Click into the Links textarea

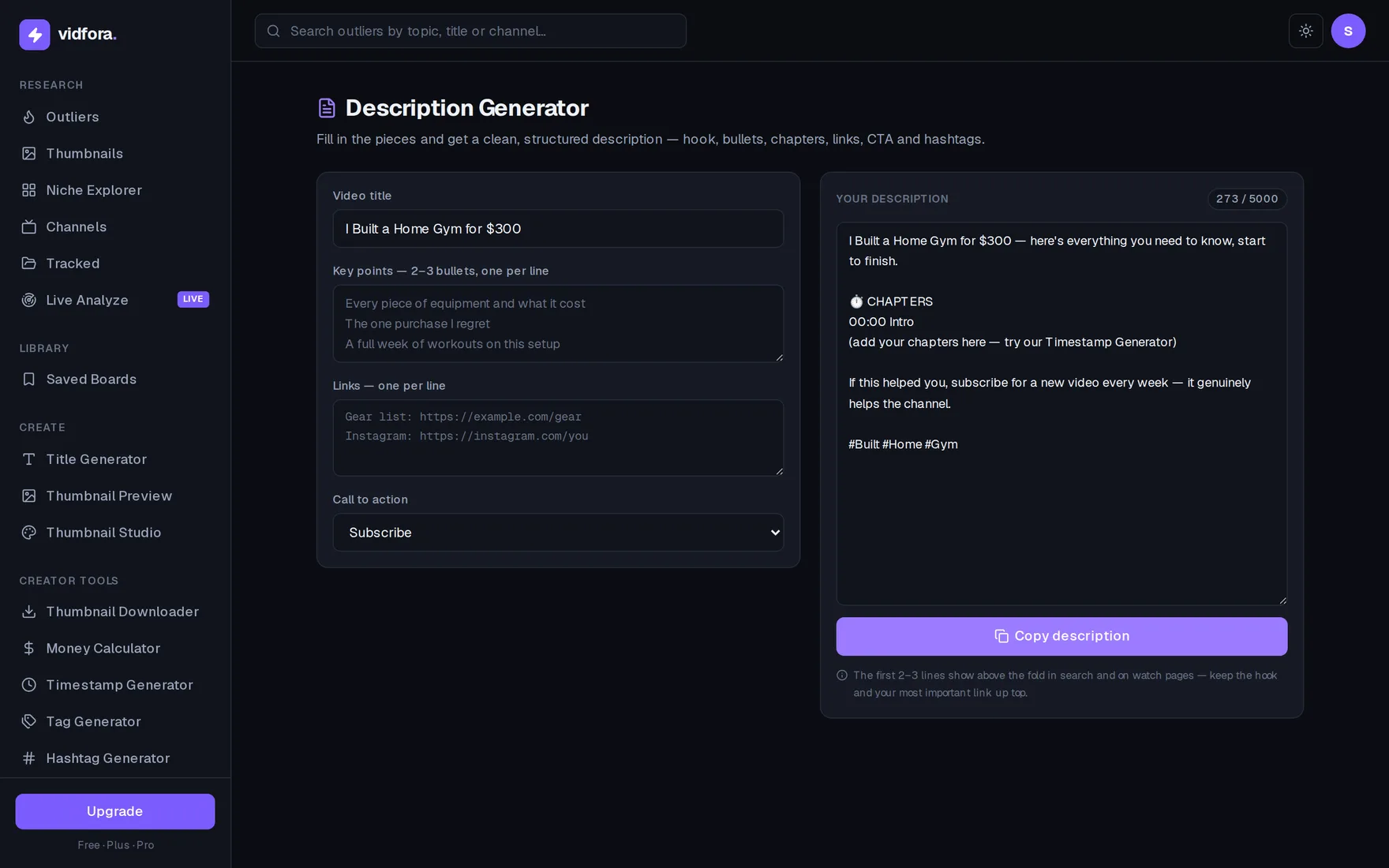click(x=558, y=438)
